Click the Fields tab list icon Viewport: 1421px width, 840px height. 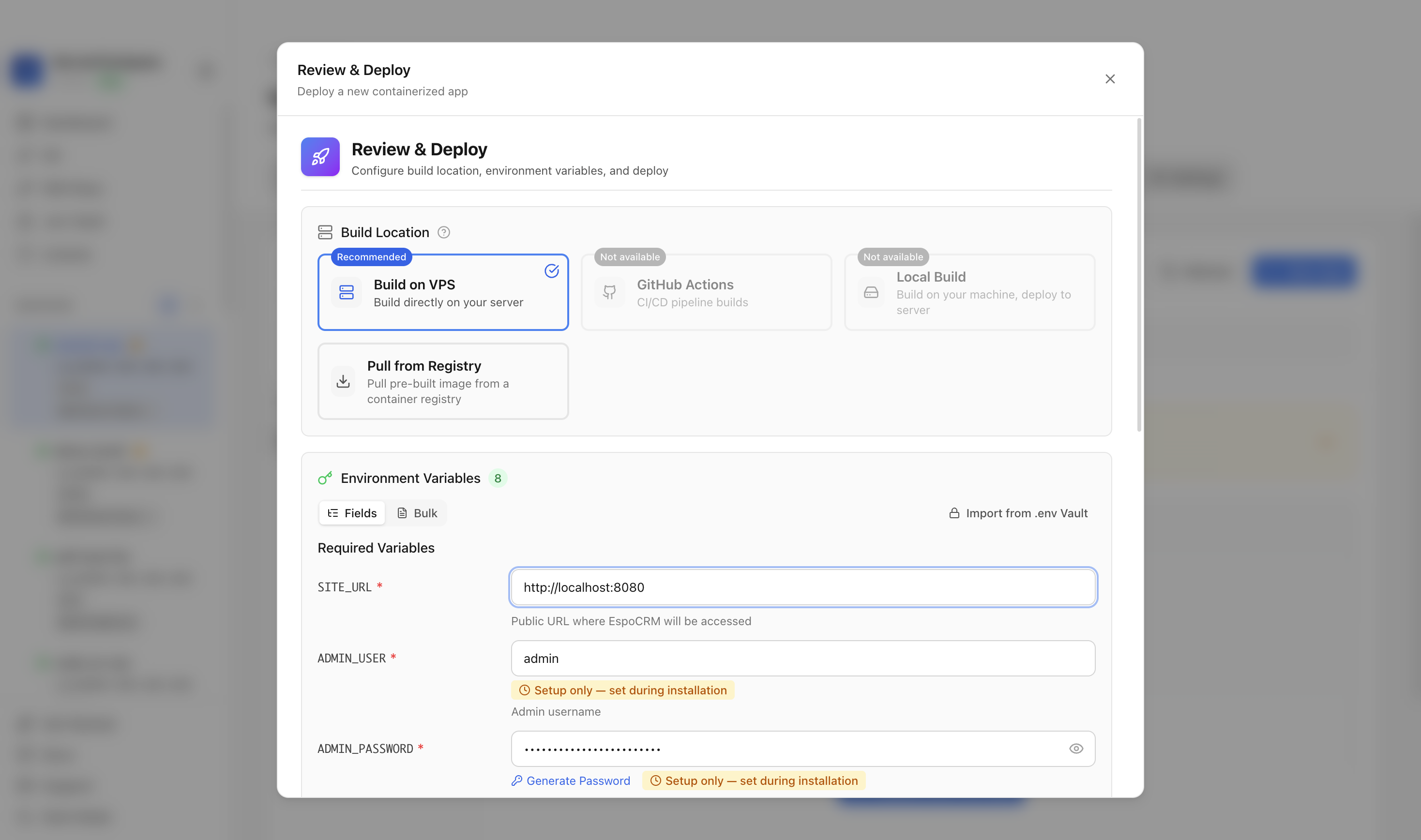(333, 513)
